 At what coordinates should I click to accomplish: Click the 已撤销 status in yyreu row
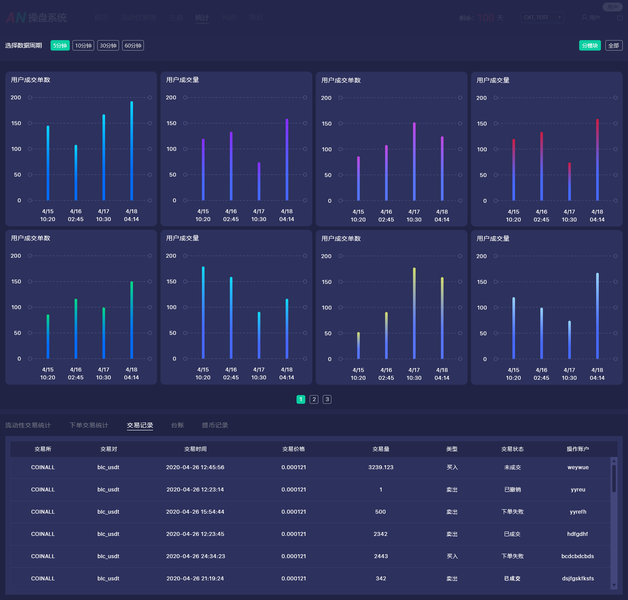[x=512, y=489]
